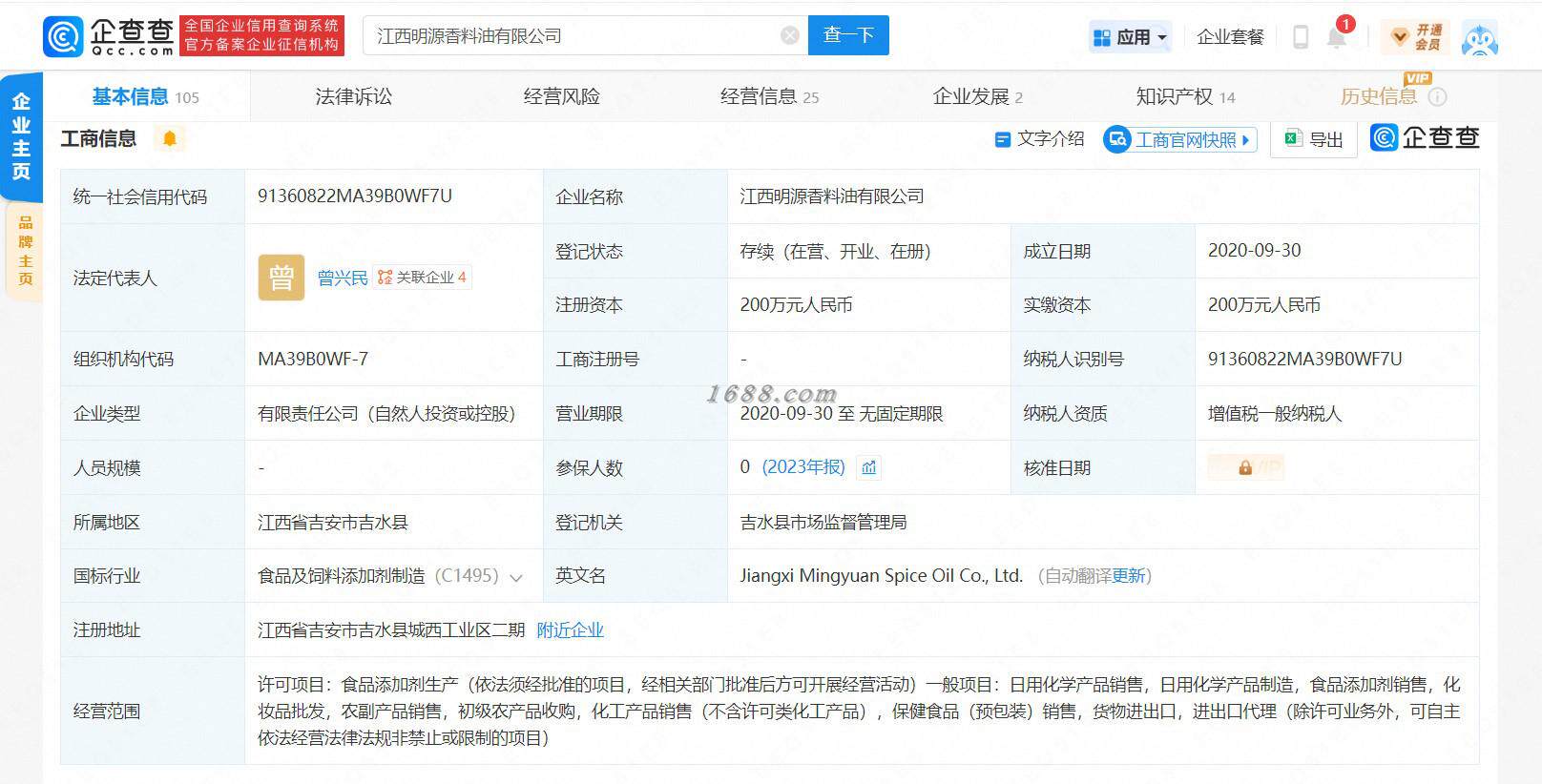Switch to 基本信息 tab
The image size is (1542, 784).
(x=145, y=96)
